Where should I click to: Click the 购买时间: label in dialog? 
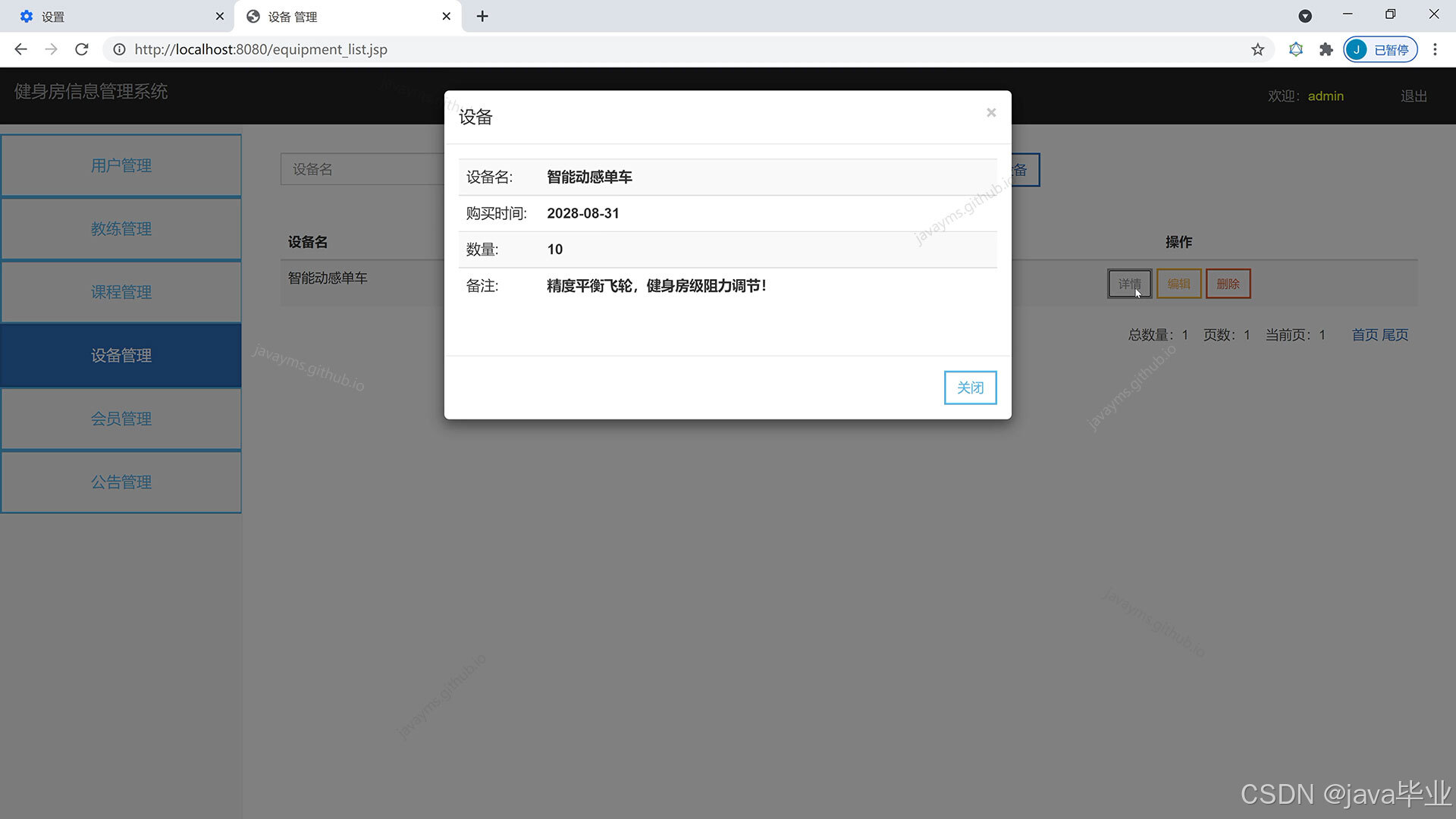tap(496, 213)
